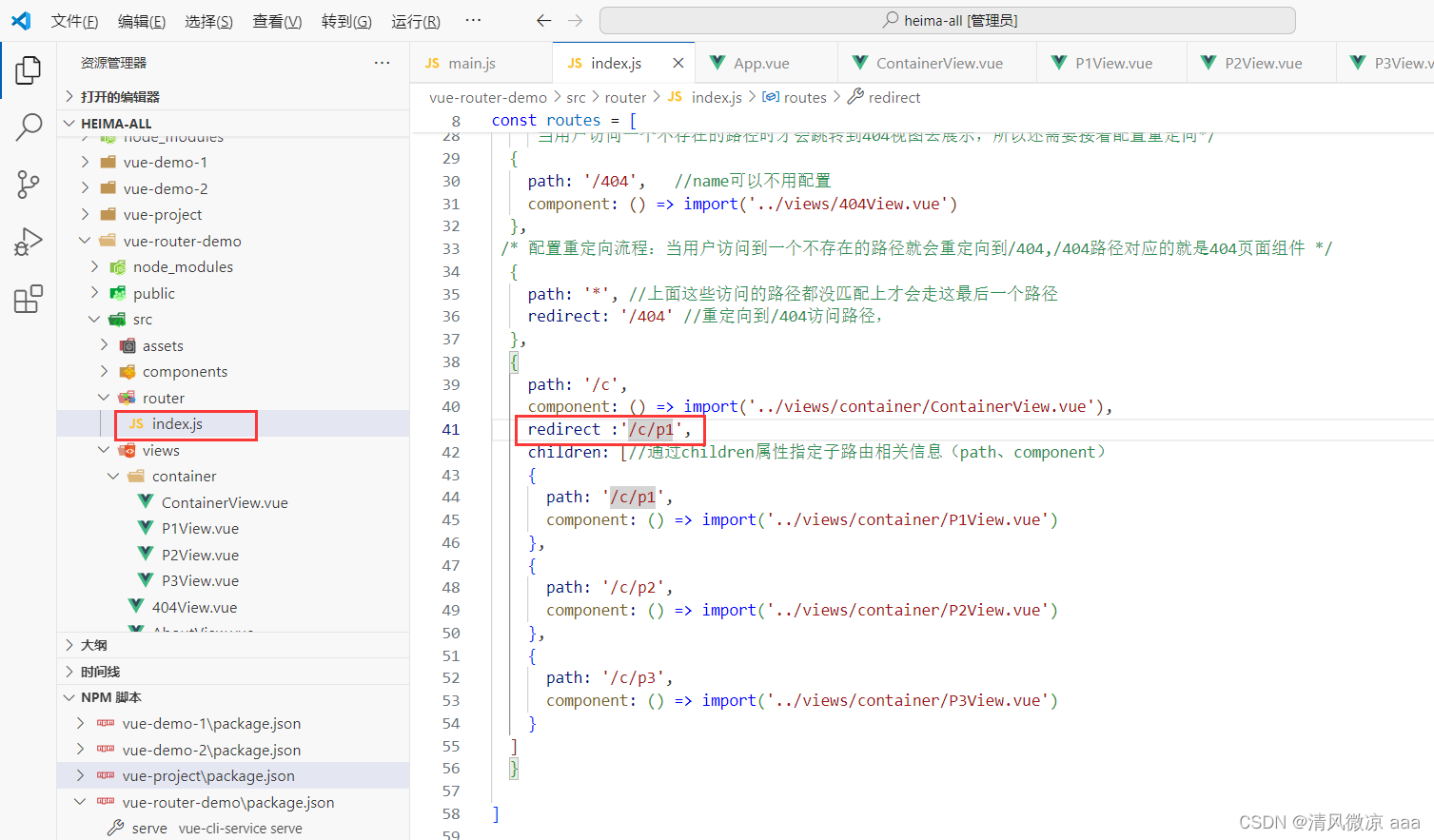The width and height of the screenshot is (1434, 840).
Task: Expand the vue-demo-2 folder
Action: click(85, 188)
